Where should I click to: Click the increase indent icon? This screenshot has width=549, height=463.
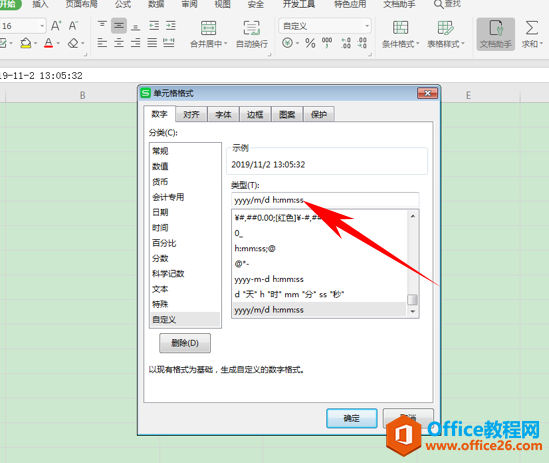point(171,26)
